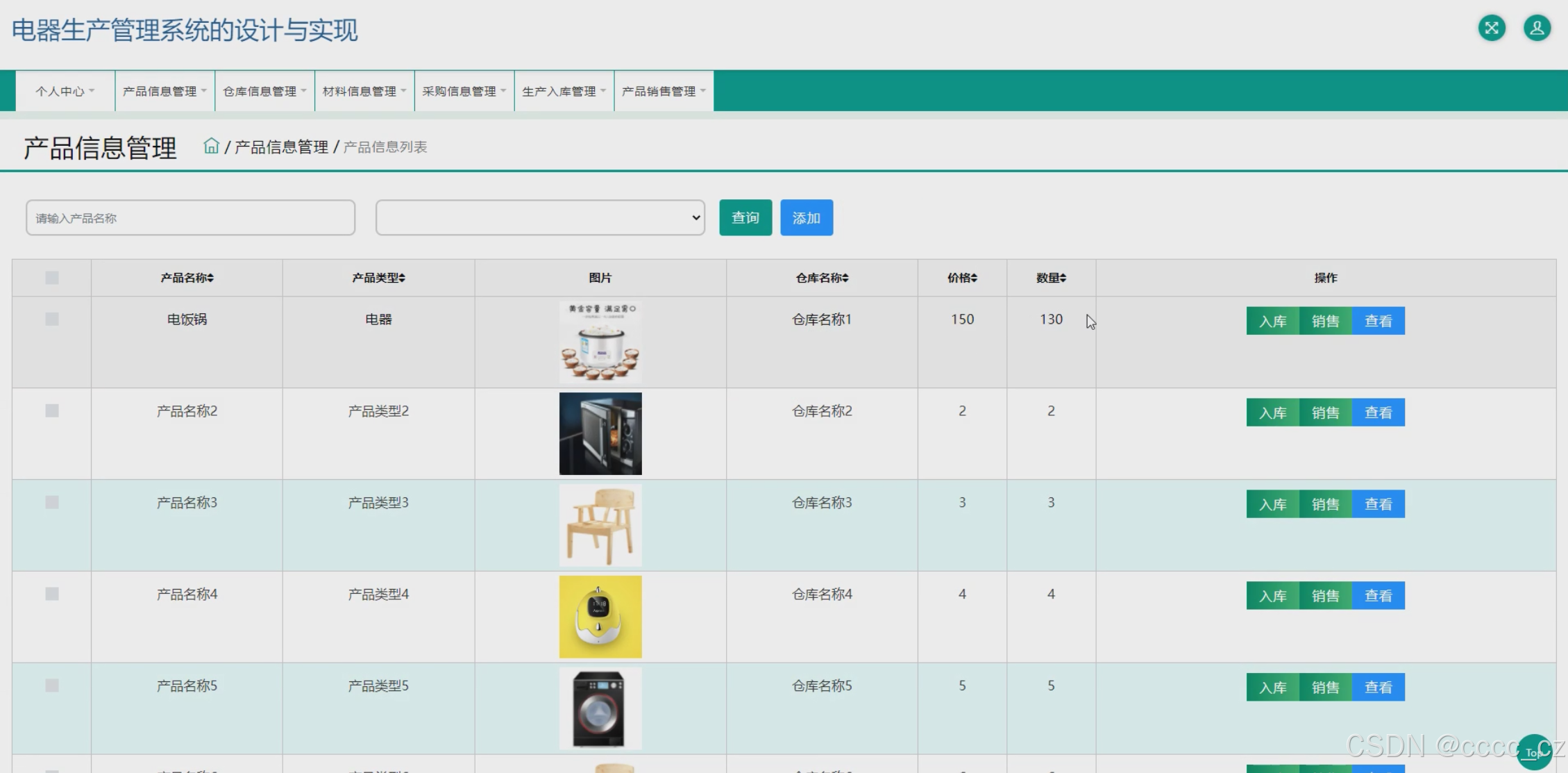The height and width of the screenshot is (773, 1568).
Task: Sort table by 仓库名称 column arrows
Action: (x=845, y=278)
